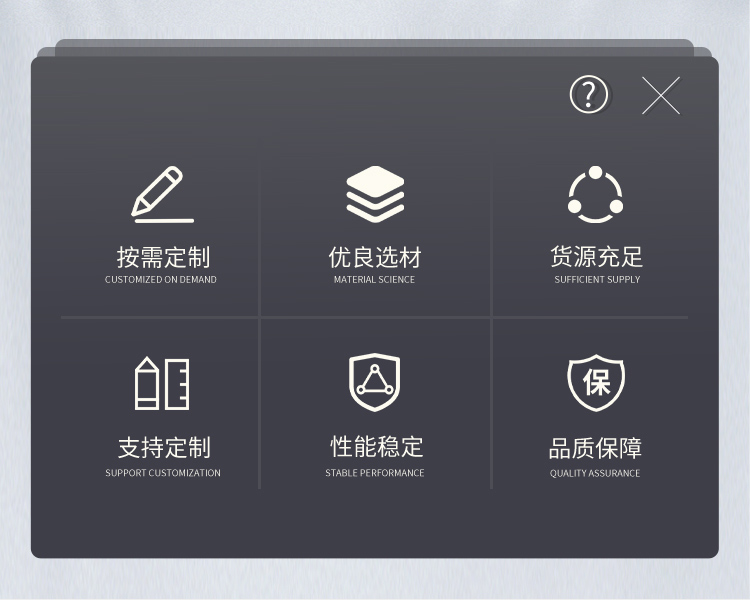Viewport: 750px width, 600px height.
Task: Click the shield with triangle icon
Action: (375, 382)
